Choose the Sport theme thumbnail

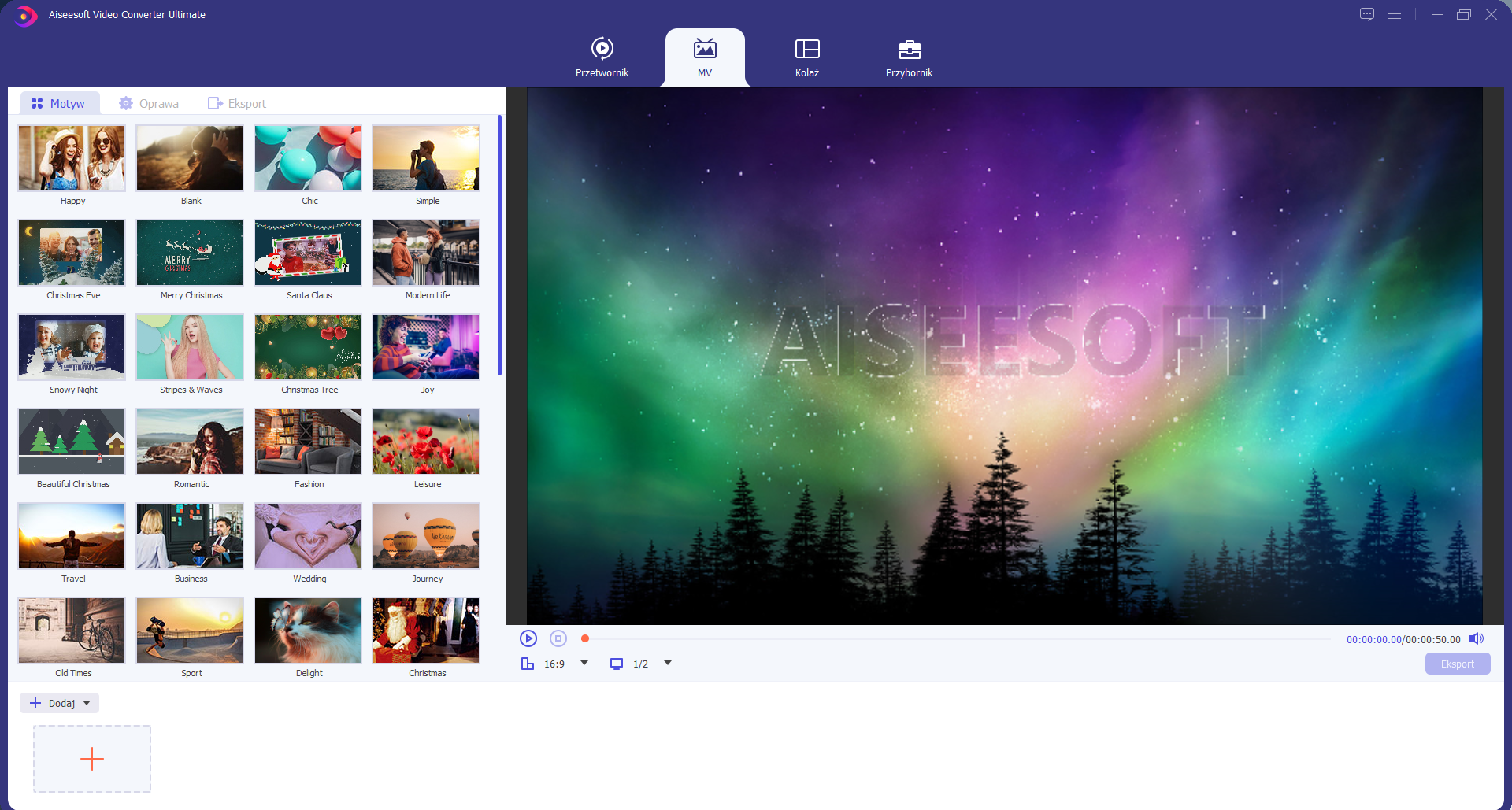pos(190,631)
